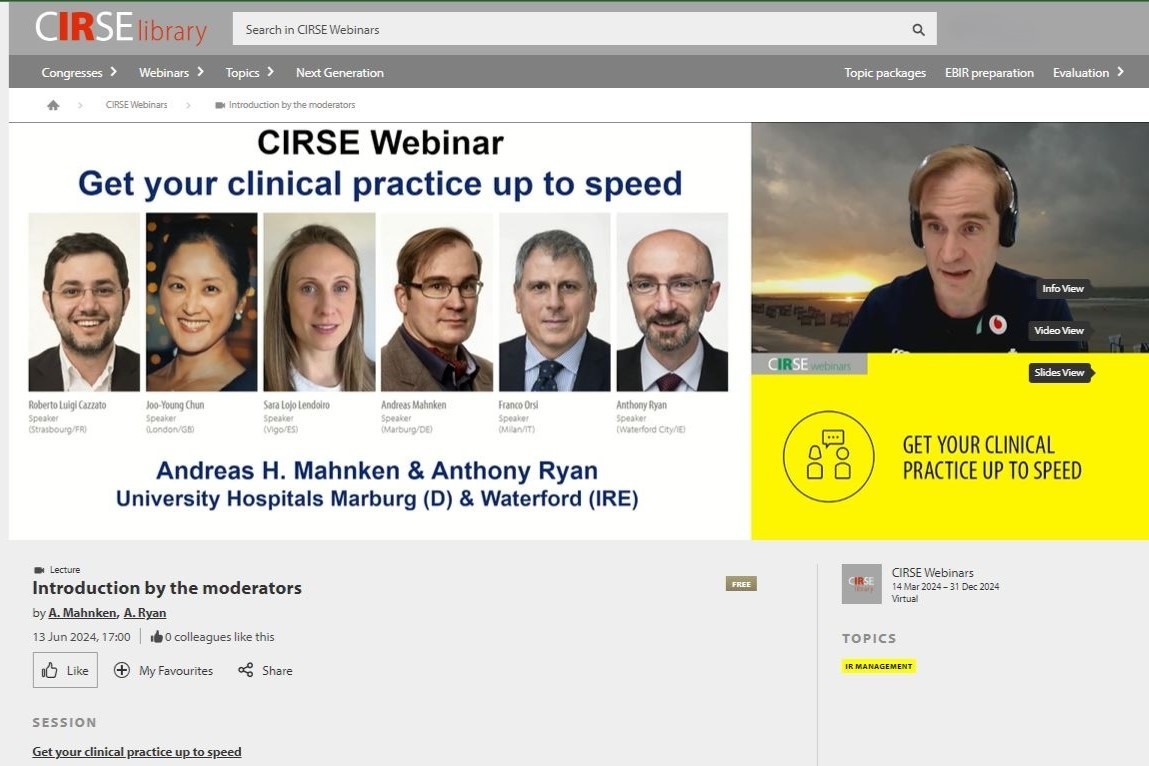The width and height of the screenshot is (1149, 766).
Task: Expand the Congresses menu
Action: pyautogui.click(x=79, y=73)
